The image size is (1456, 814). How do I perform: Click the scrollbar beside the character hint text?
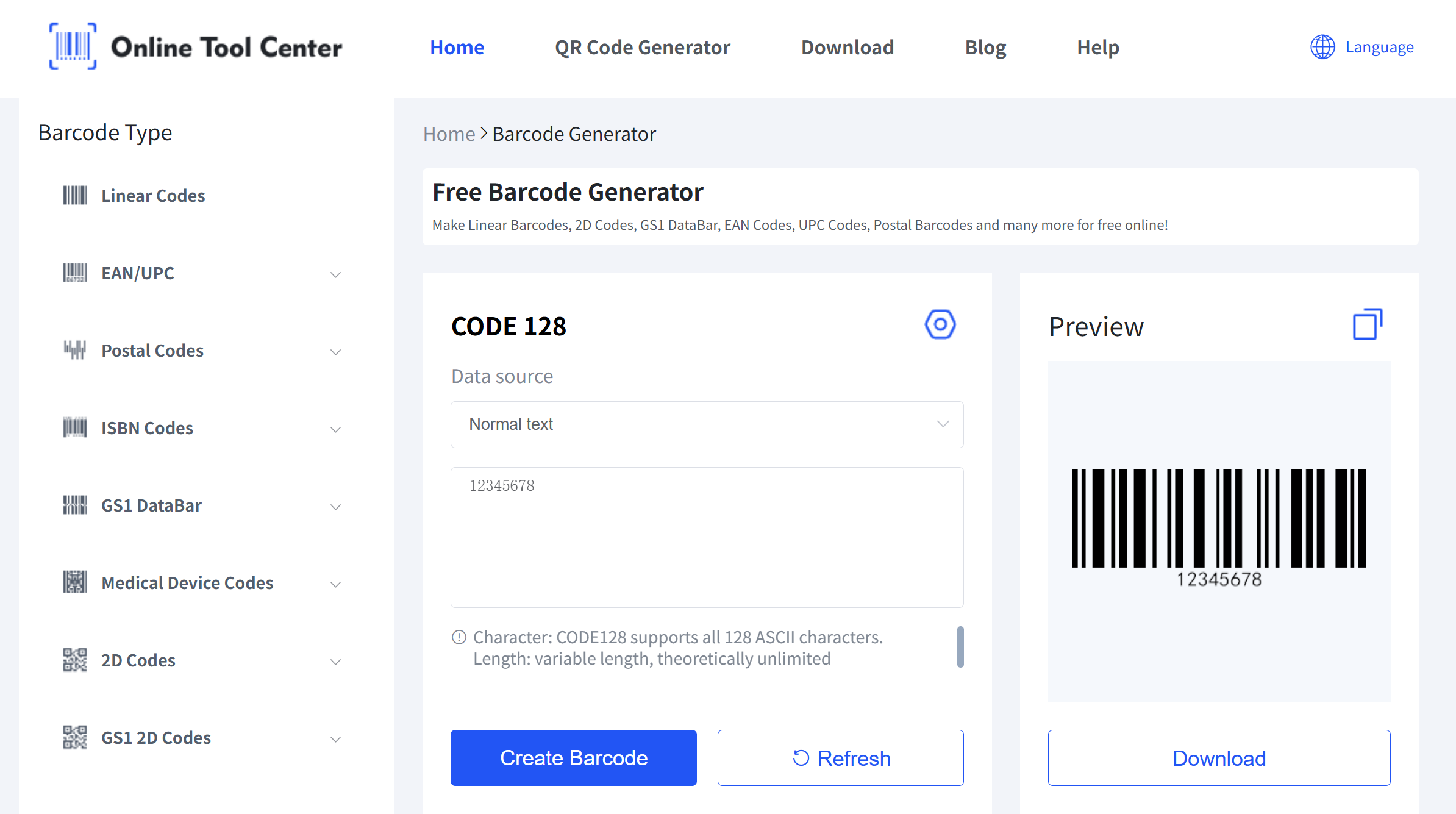tap(960, 646)
